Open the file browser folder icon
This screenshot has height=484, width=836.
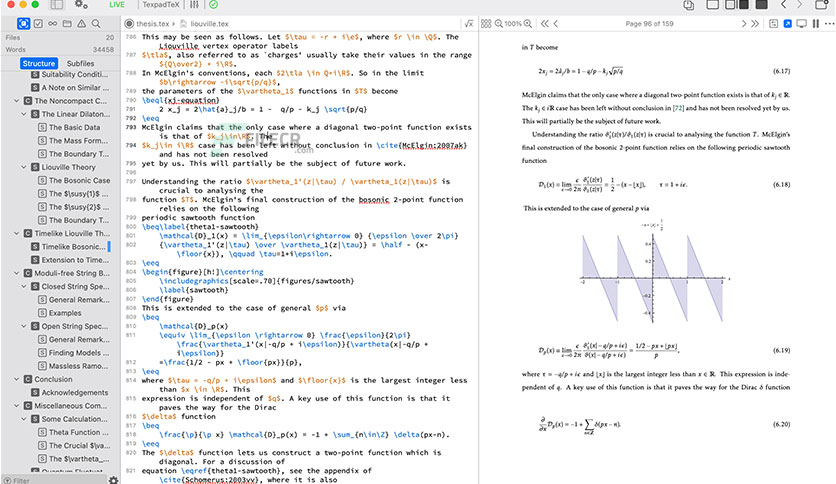click(67, 23)
